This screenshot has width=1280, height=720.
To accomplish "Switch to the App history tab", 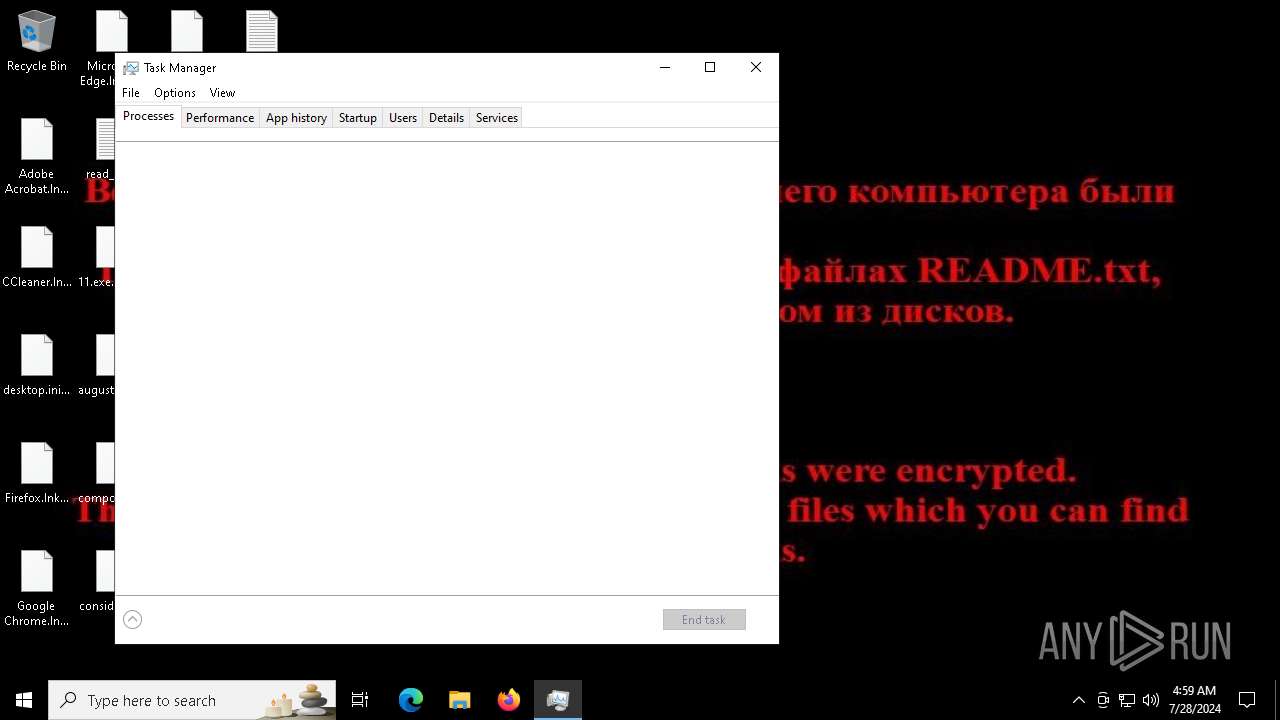I will pyautogui.click(x=296, y=118).
